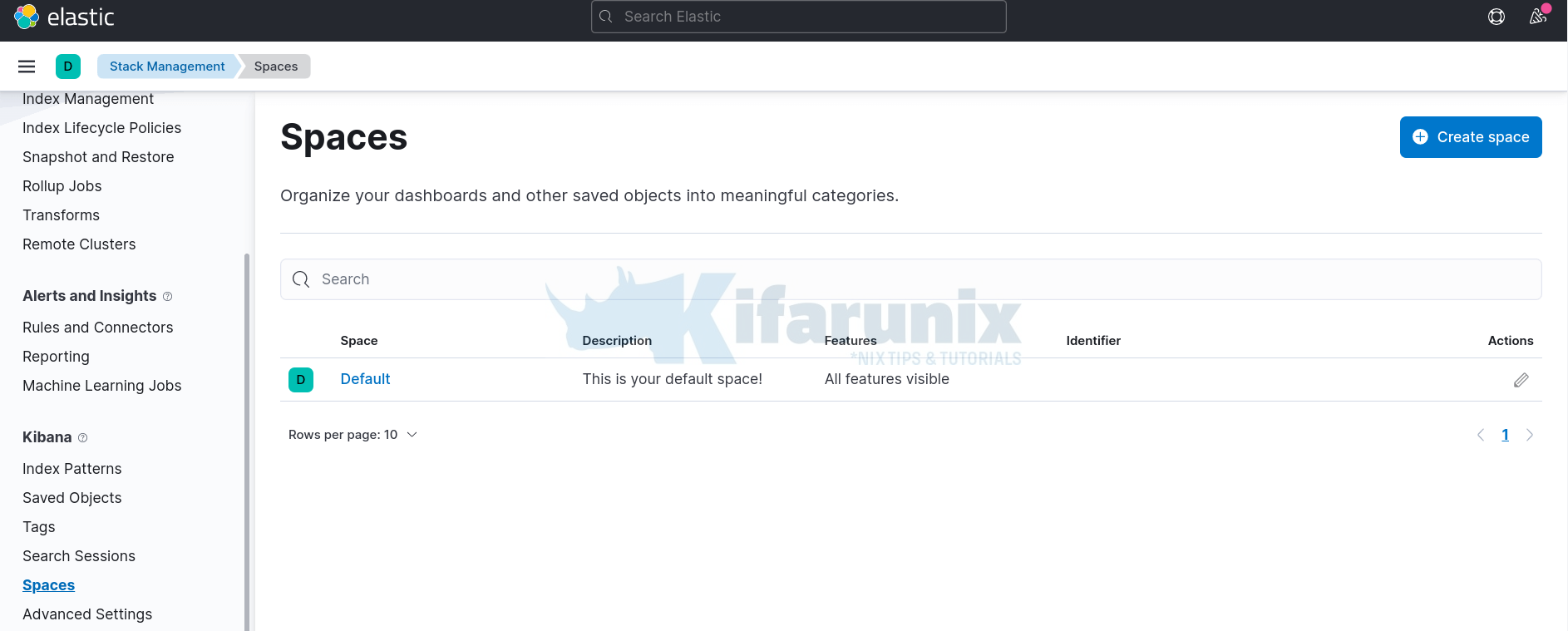Click the Alerts and Insights info icon
The width and height of the screenshot is (1568, 631).
[168, 297]
